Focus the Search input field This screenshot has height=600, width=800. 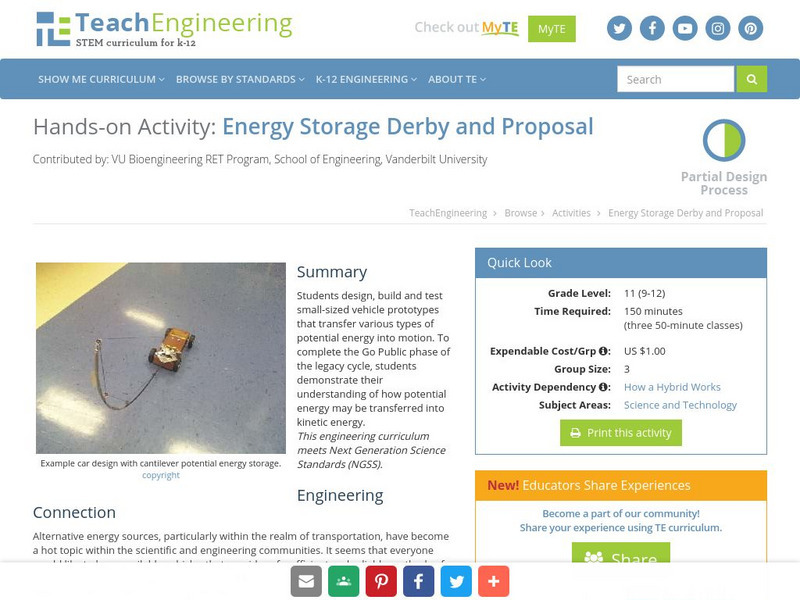pyautogui.click(x=675, y=79)
